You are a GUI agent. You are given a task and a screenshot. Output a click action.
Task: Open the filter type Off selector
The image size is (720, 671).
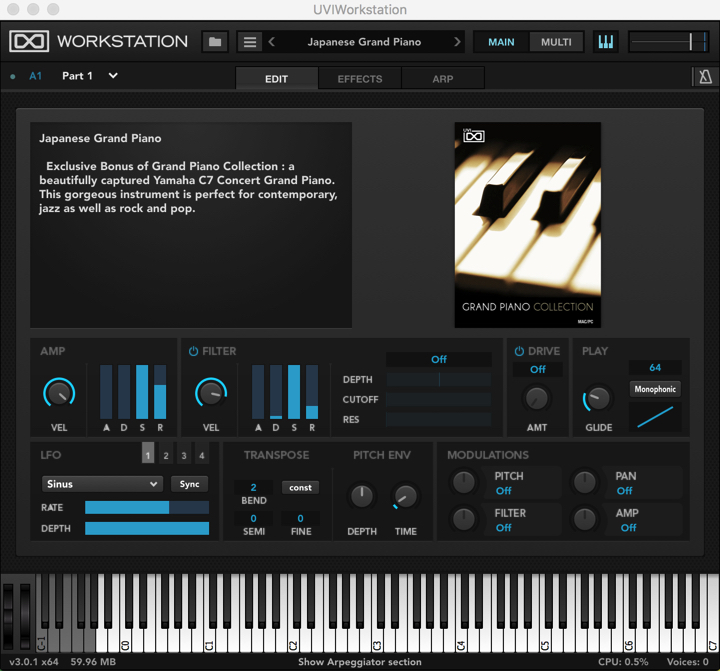coord(439,359)
